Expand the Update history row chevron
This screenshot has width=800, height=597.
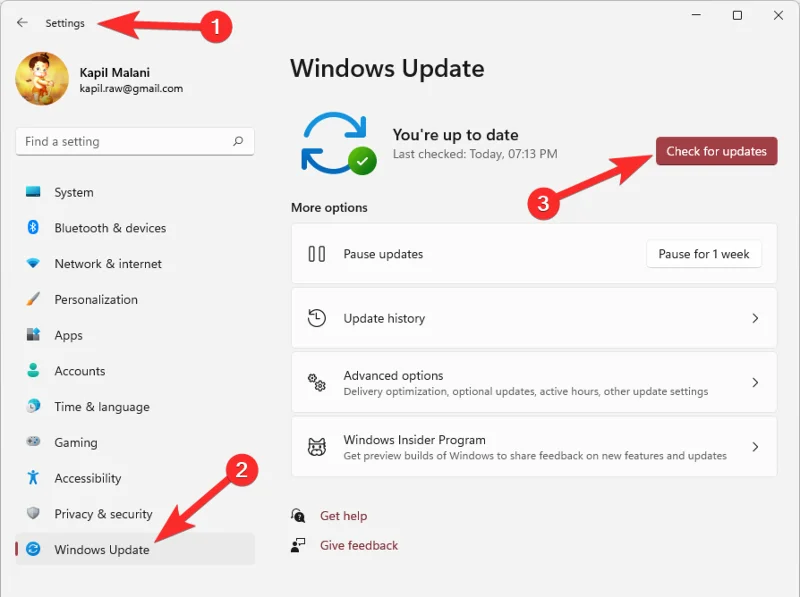(x=758, y=317)
